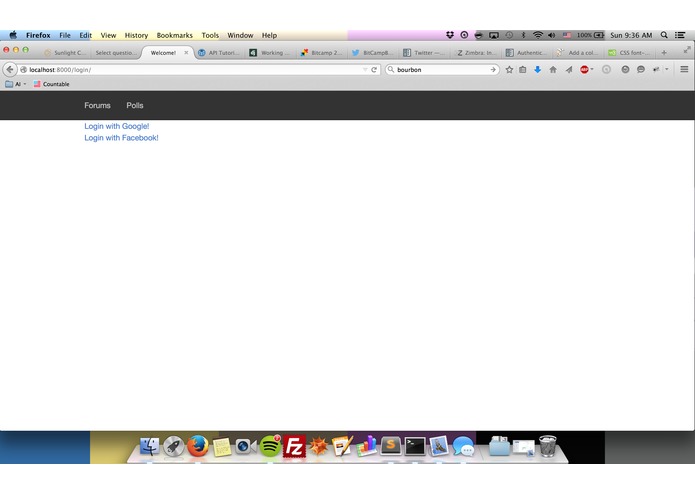Close the Welcome! tab
The width and height of the screenshot is (695, 494).
(x=186, y=53)
